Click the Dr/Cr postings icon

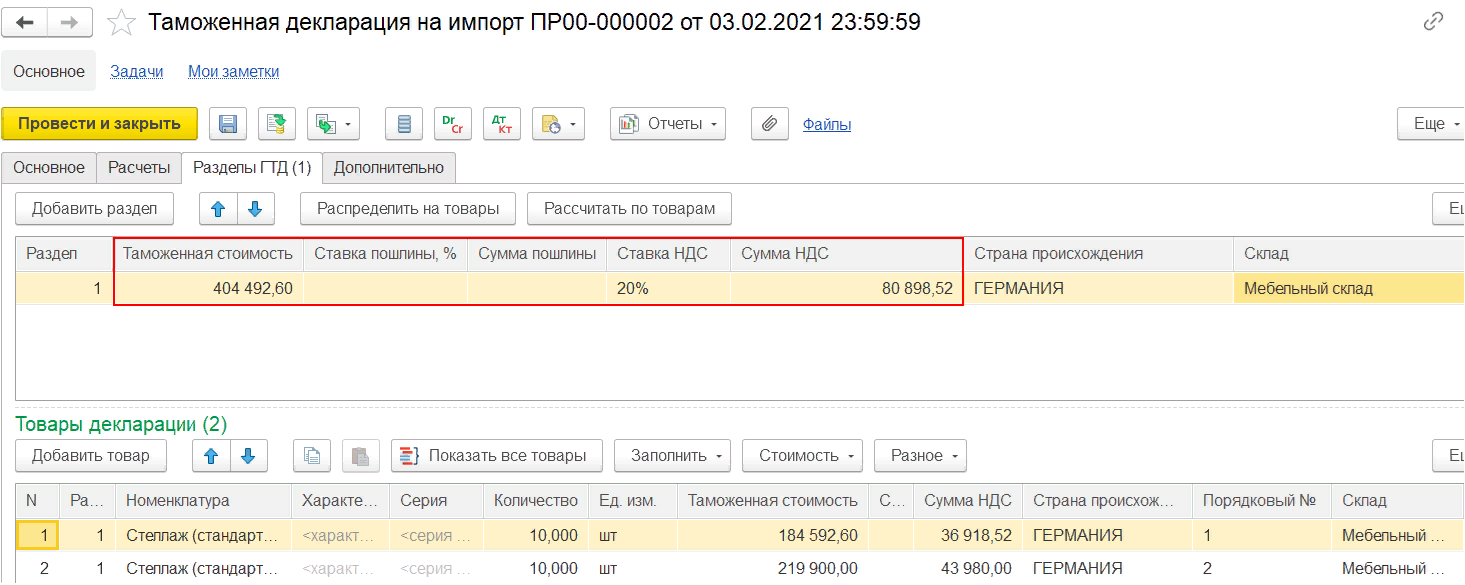click(x=452, y=124)
